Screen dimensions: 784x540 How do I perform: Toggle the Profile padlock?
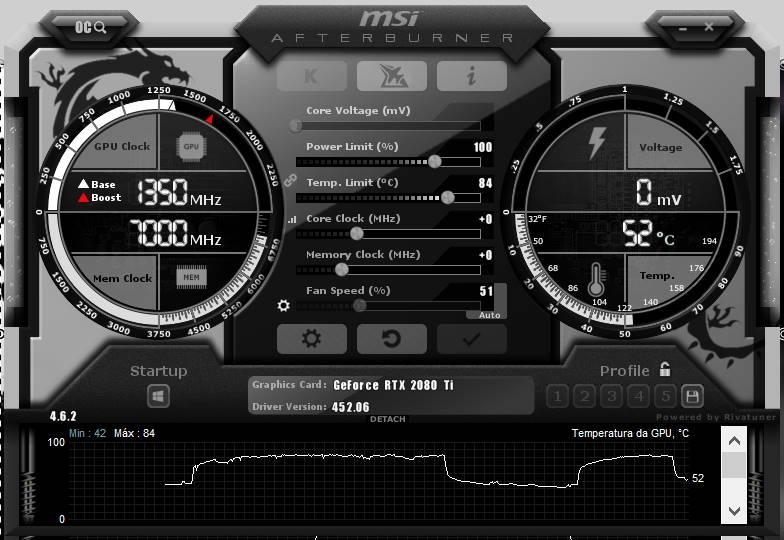tap(664, 370)
